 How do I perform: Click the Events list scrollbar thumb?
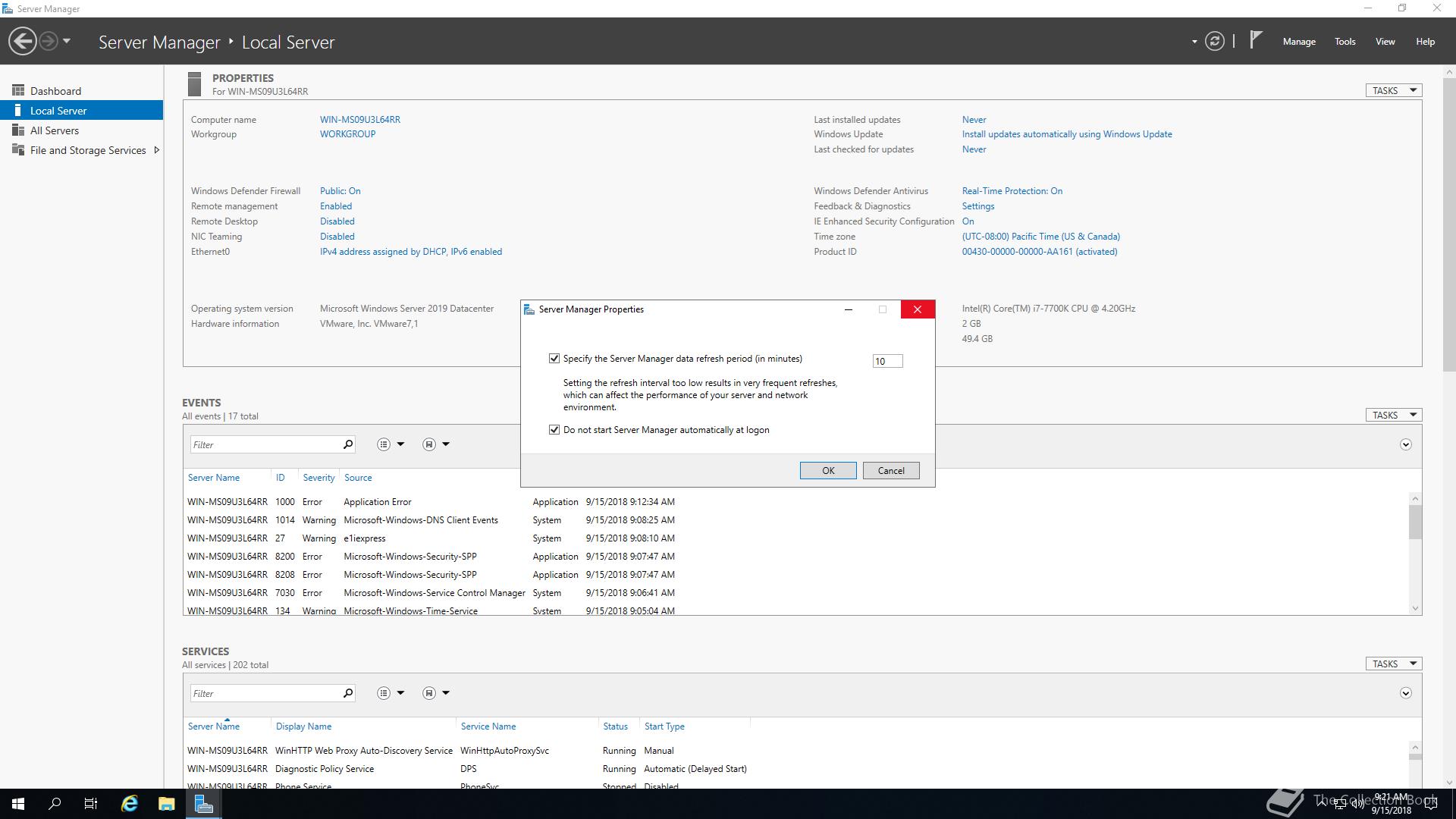point(1415,522)
